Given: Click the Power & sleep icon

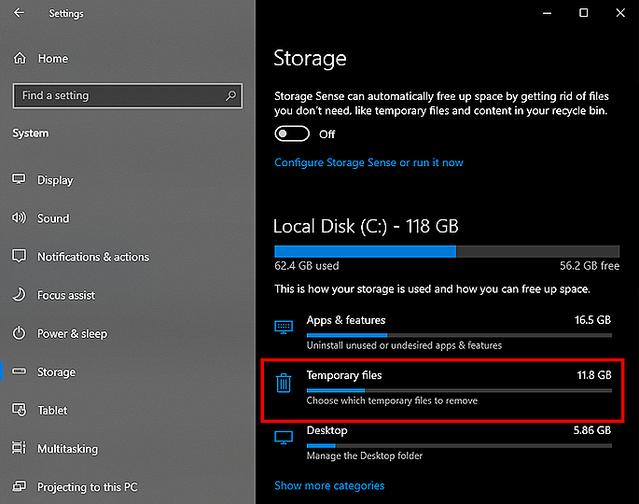Looking at the screenshot, I should (x=19, y=333).
